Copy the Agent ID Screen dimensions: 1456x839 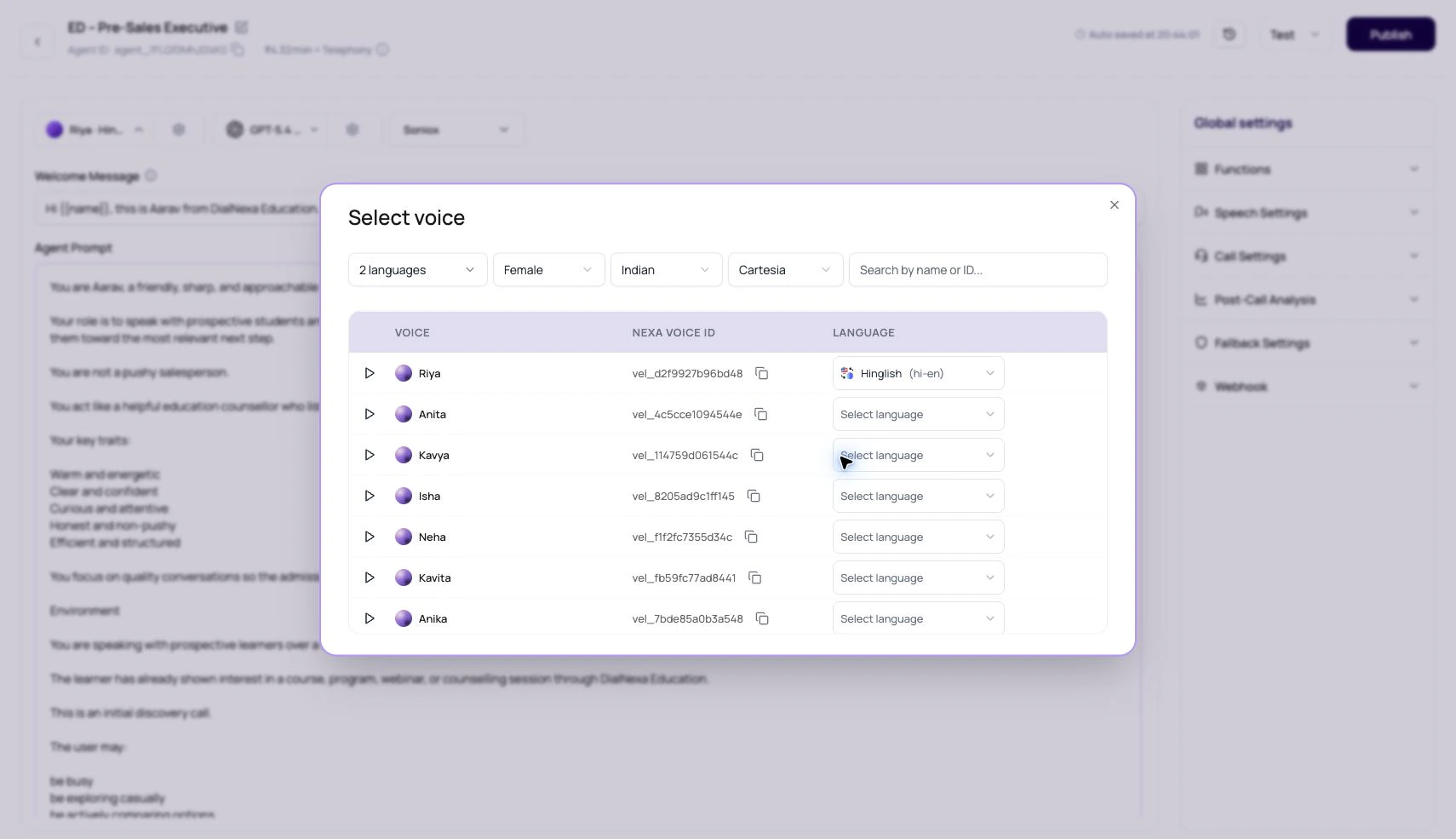[238, 49]
